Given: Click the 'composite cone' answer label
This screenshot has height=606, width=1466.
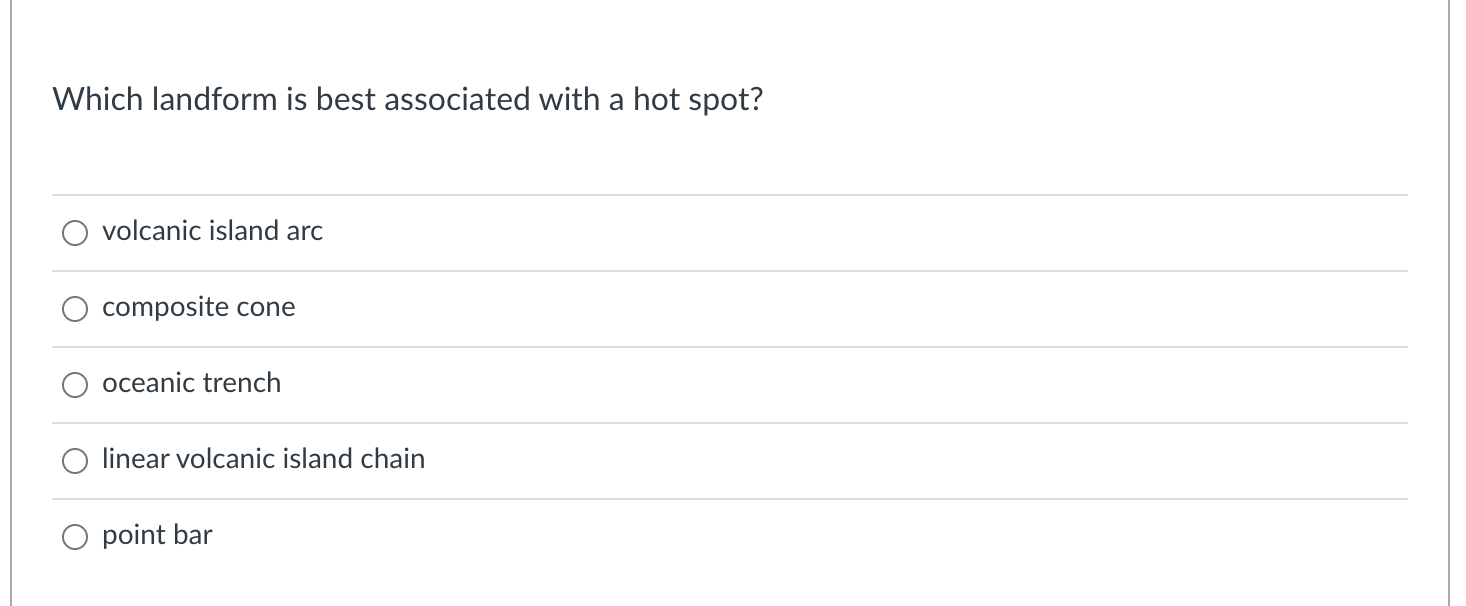Looking at the screenshot, I should 199,307.
